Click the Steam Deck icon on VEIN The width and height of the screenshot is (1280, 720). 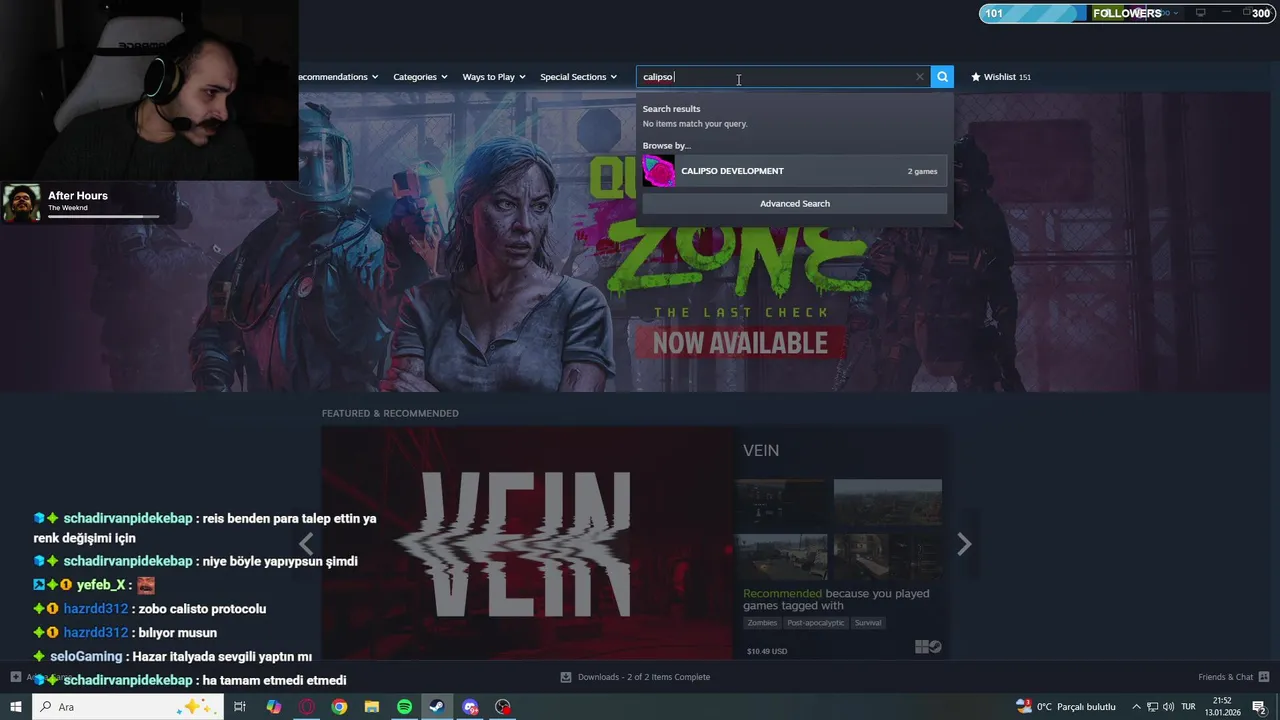coord(935,647)
